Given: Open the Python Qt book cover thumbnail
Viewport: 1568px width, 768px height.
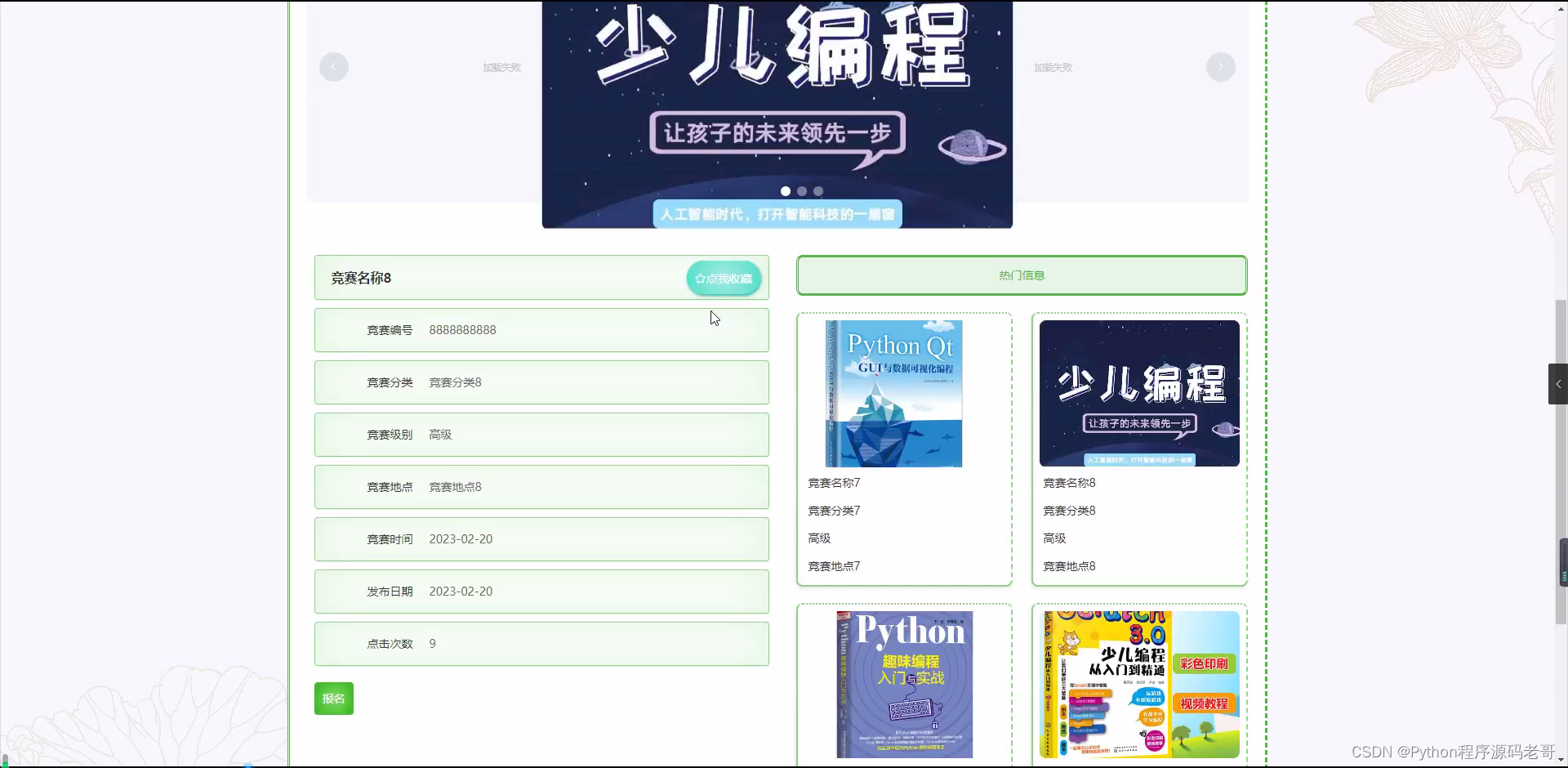Looking at the screenshot, I should 893,393.
